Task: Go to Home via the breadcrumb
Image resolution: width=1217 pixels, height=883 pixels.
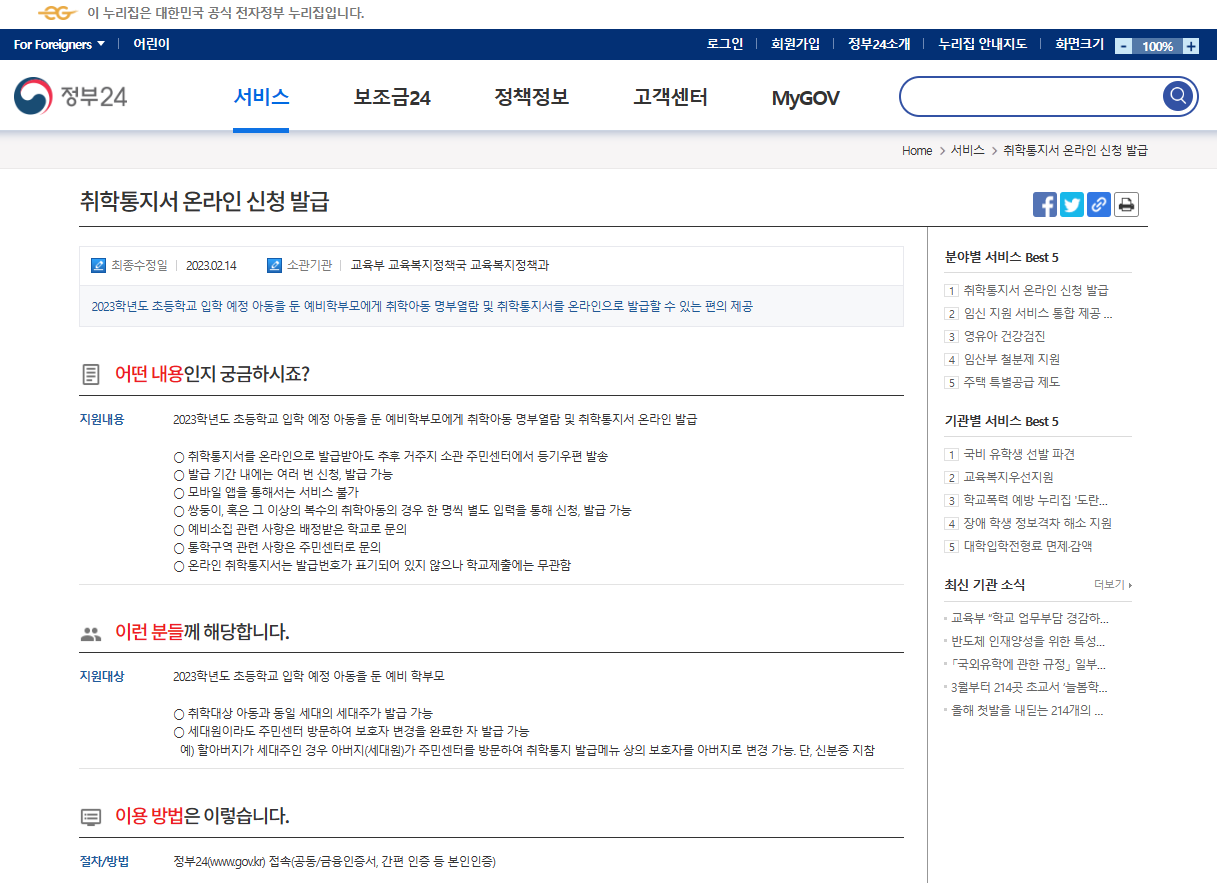Action: coord(916,150)
